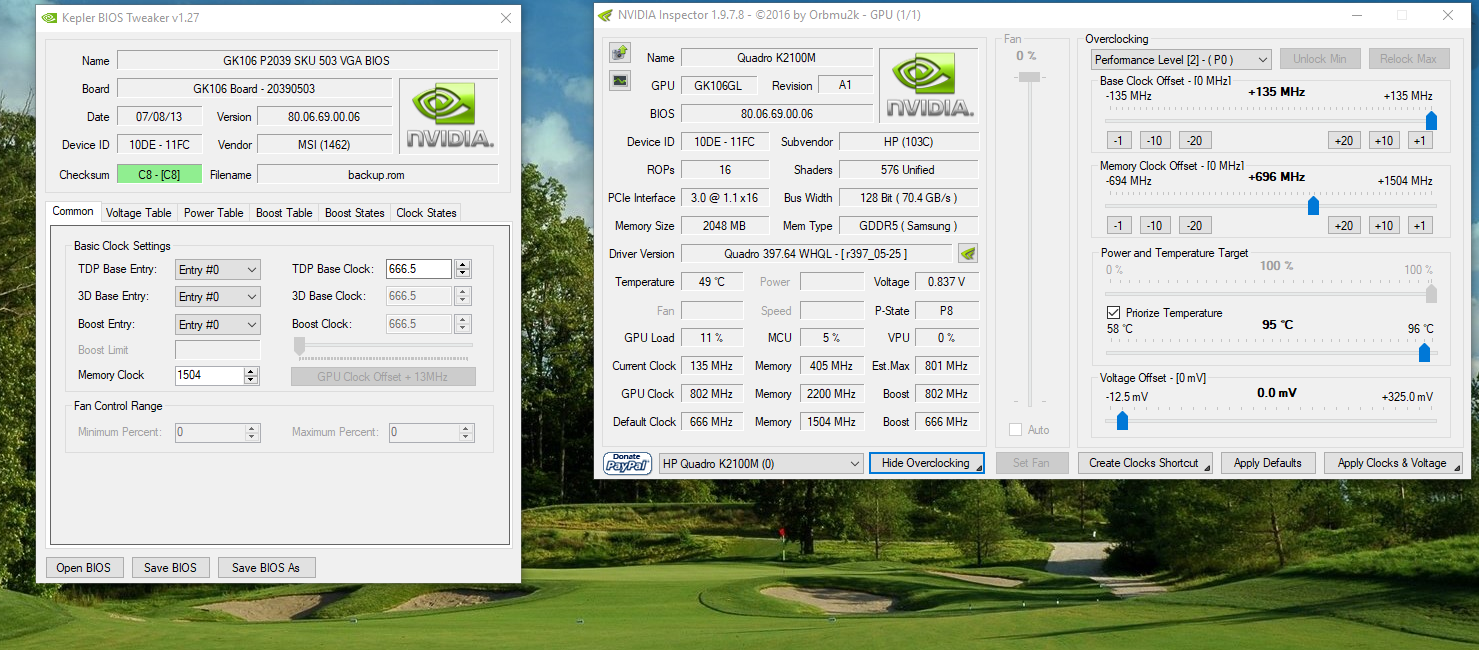The width and height of the screenshot is (1479, 650).
Task: Click -10 under Memory Clock Offset
Action: 1155,226
